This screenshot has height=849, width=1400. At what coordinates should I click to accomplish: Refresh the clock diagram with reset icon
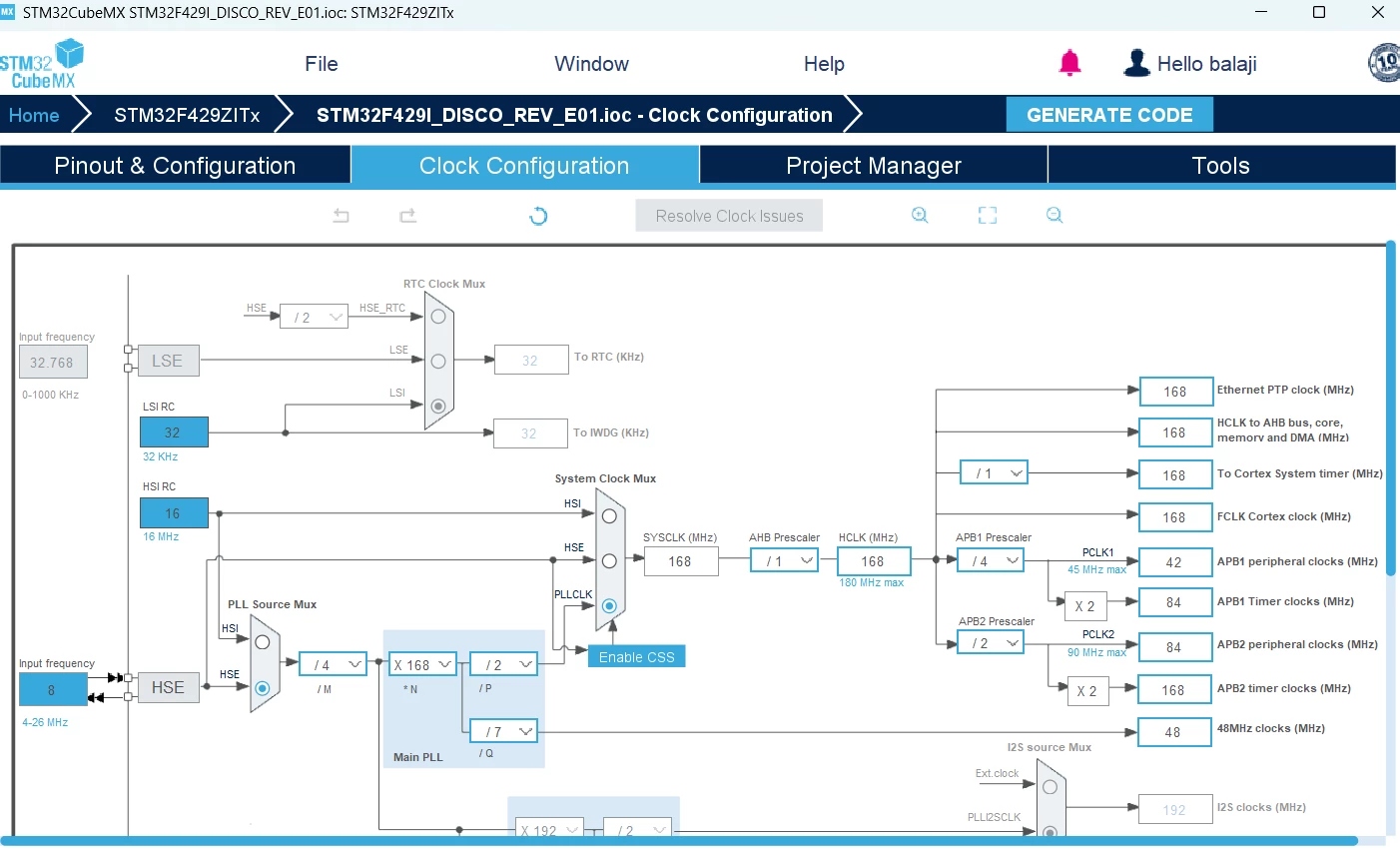(x=538, y=216)
